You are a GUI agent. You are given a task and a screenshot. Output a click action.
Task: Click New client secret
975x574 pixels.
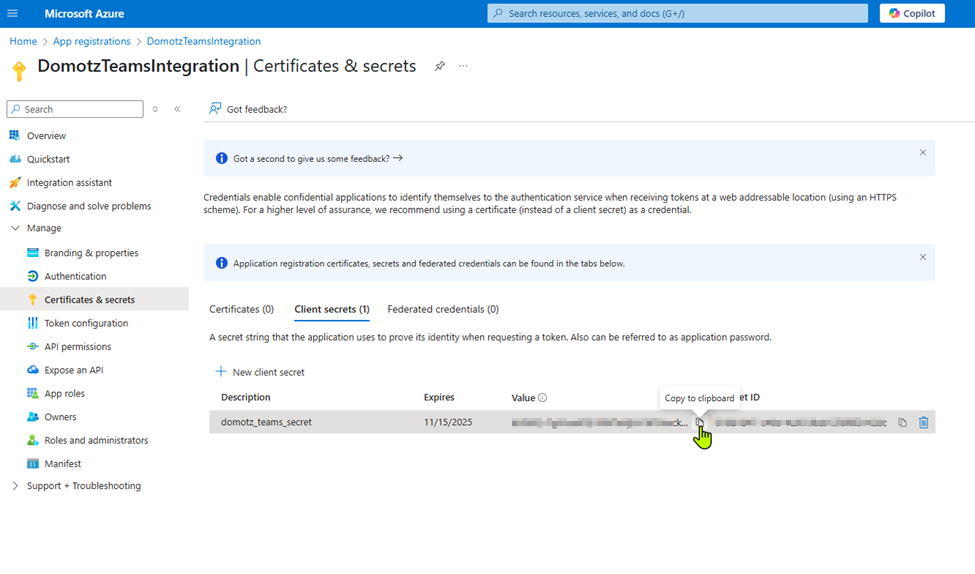[x=260, y=372]
